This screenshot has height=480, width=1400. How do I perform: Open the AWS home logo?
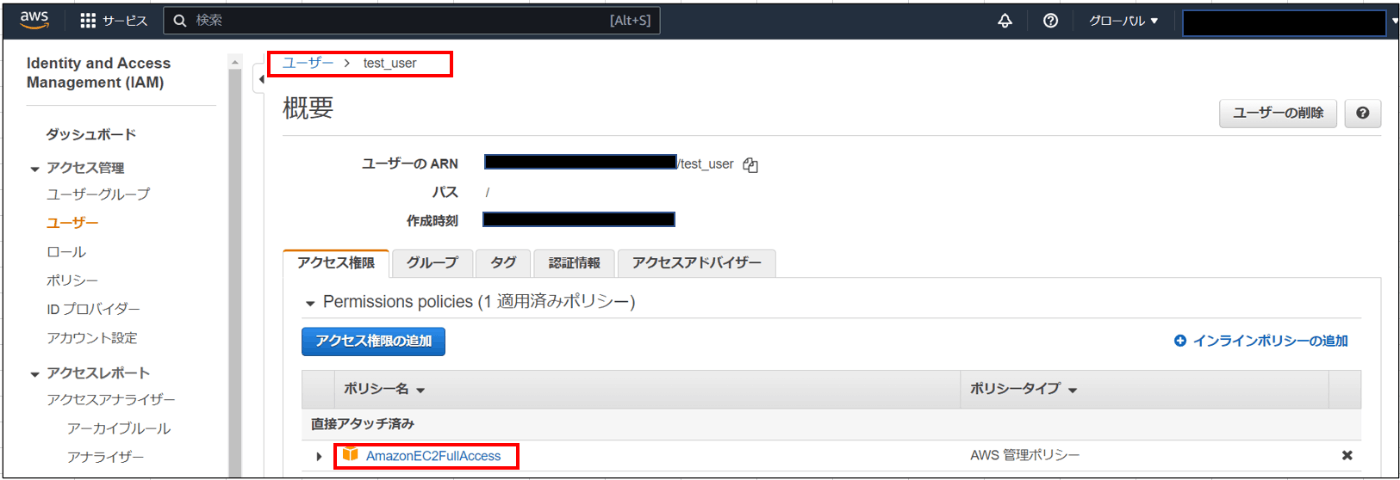point(36,20)
